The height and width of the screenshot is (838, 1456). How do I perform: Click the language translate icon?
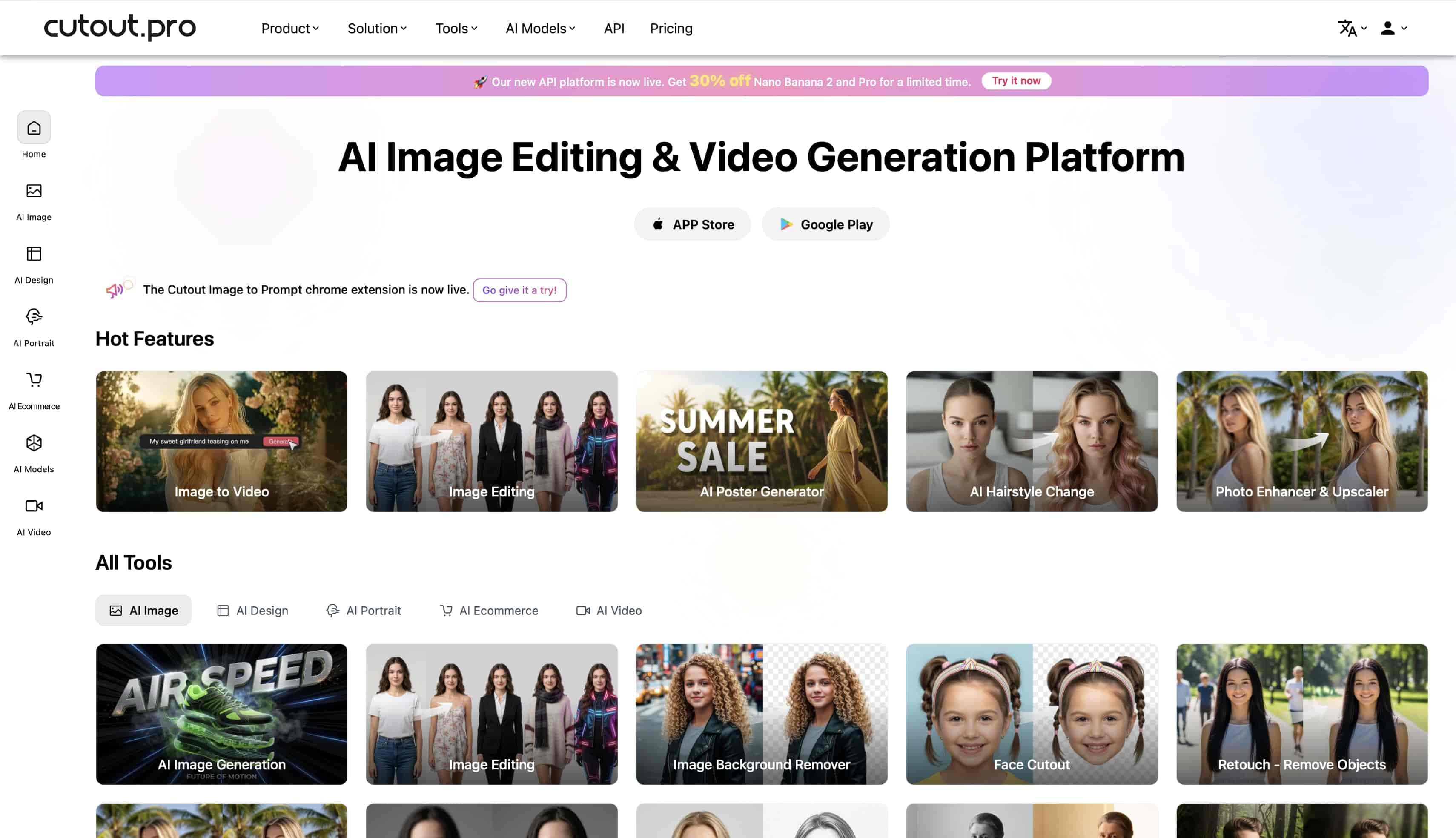[1347, 28]
